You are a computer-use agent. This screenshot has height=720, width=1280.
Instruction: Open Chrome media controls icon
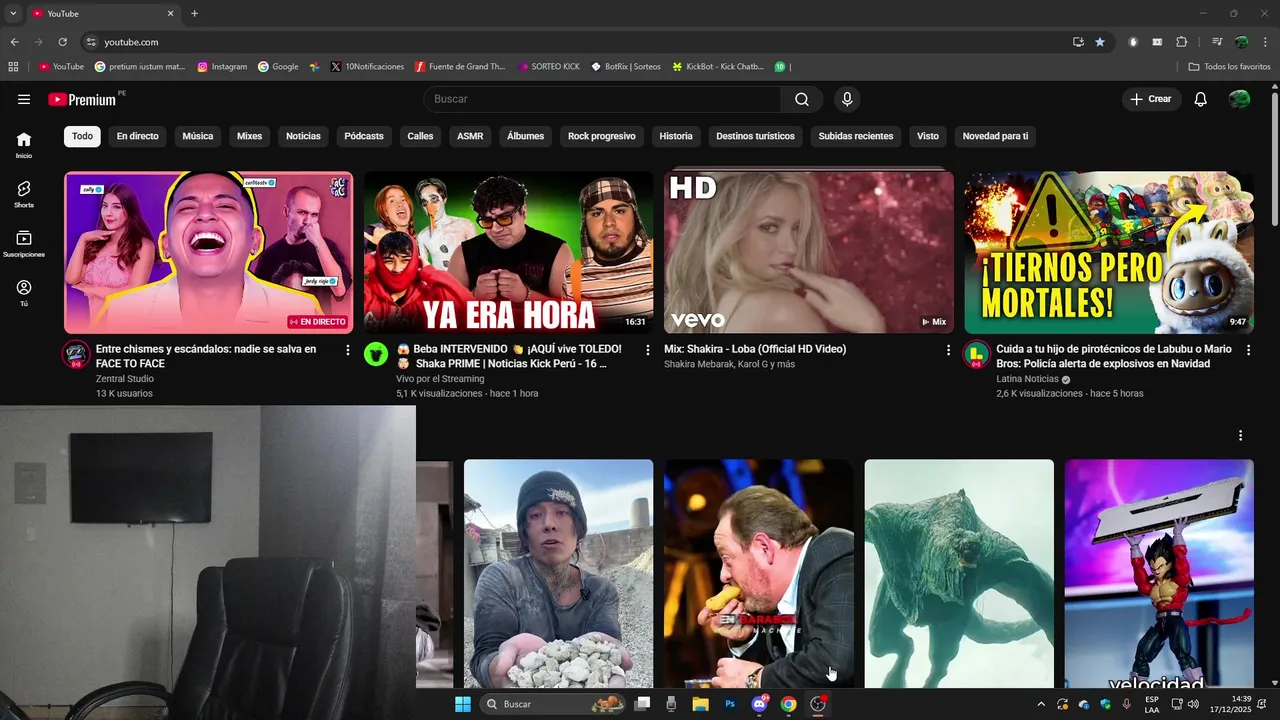1217,42
